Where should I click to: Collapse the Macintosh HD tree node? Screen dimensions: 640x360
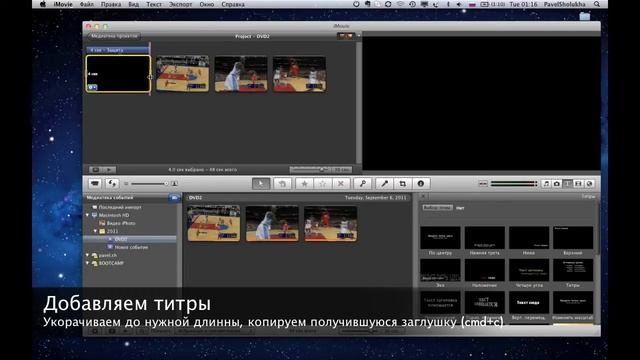coord(87,215)
